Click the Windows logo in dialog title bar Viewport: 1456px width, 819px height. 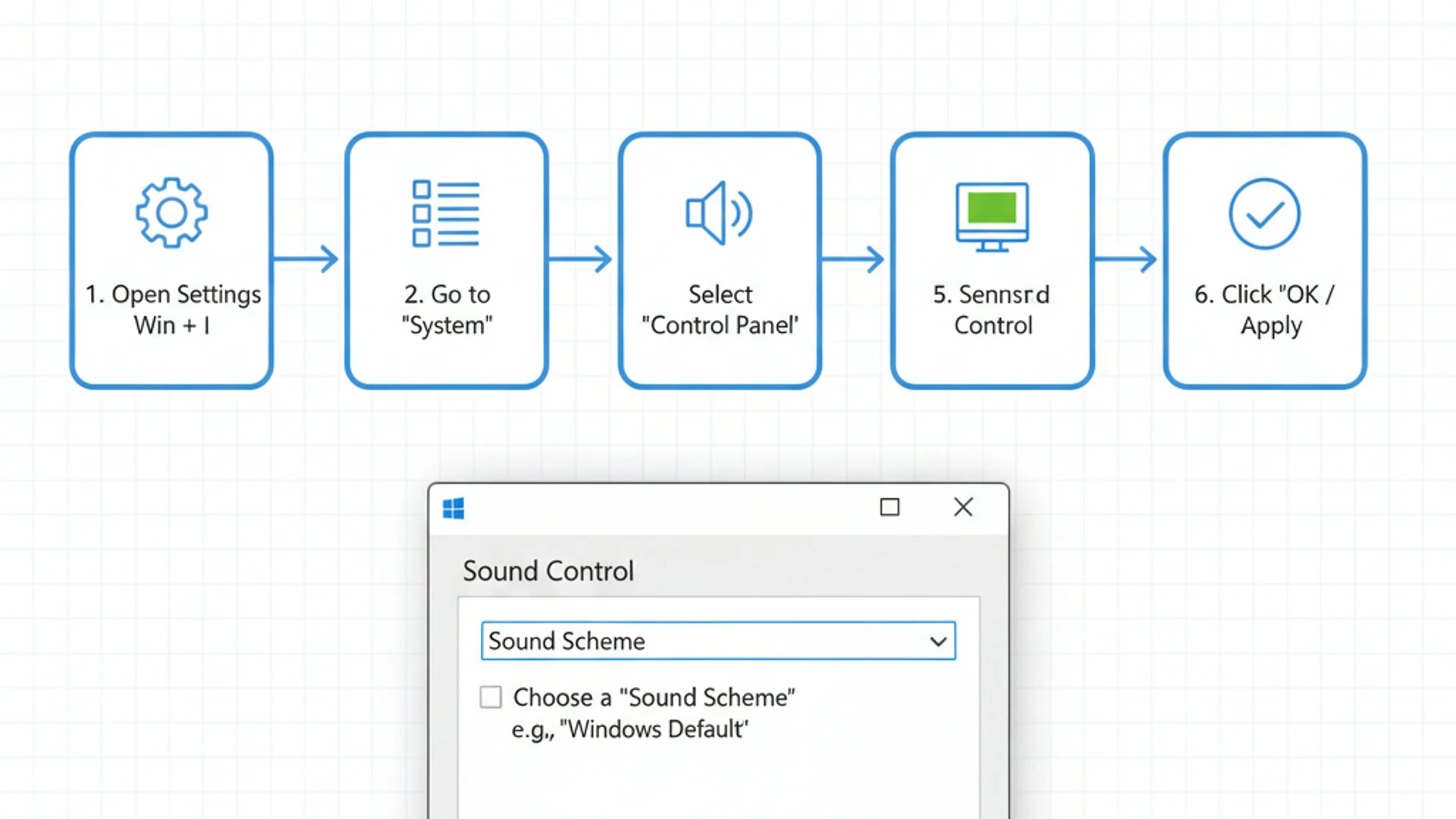[453, 508]
